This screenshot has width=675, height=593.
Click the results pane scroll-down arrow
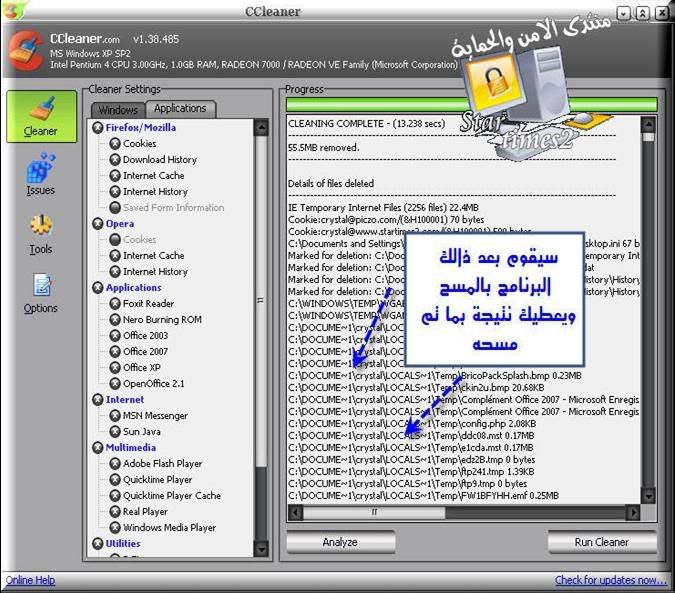(648, 496)
